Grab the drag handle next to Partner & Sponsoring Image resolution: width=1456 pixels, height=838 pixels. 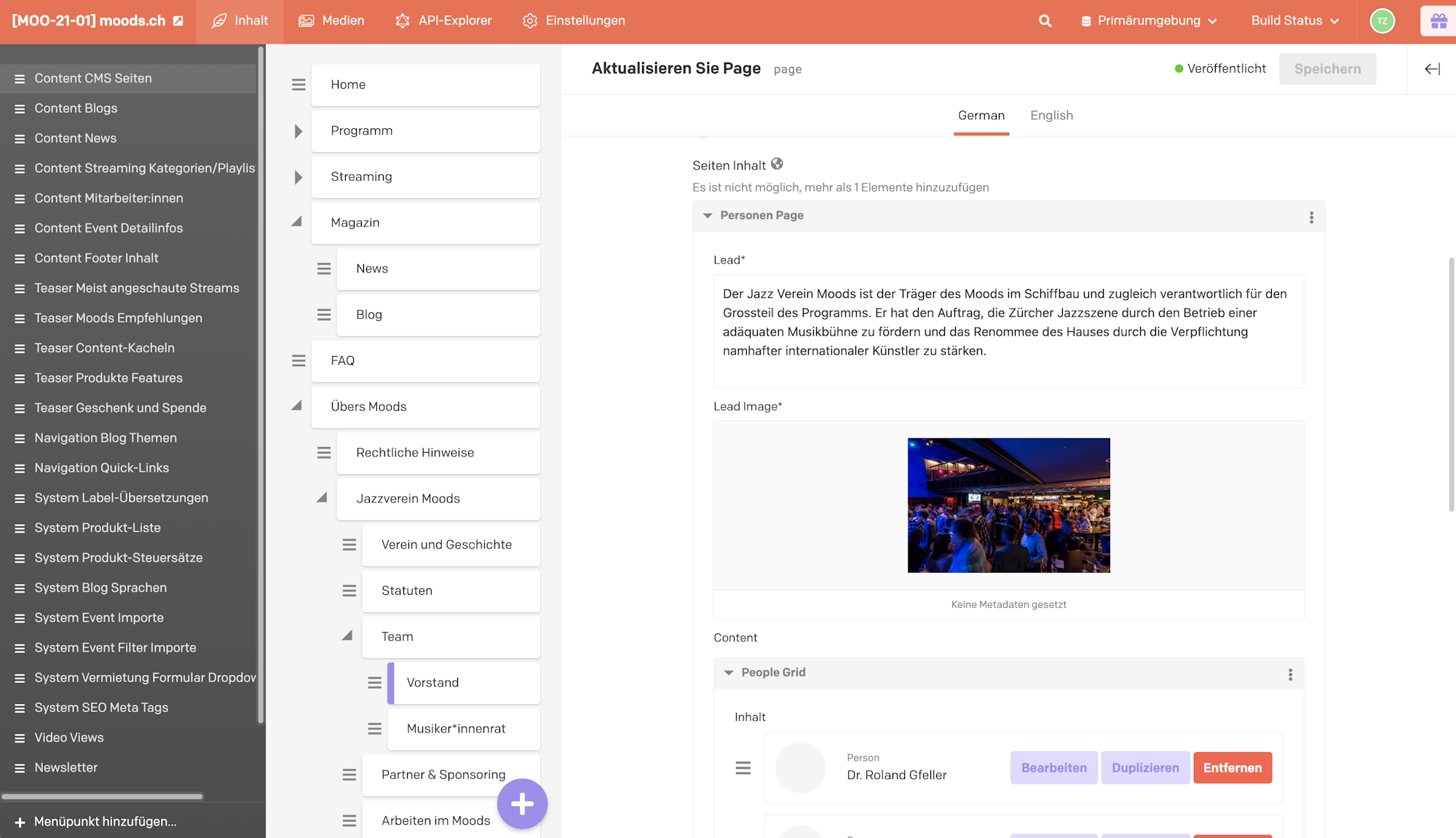point(349,775)
